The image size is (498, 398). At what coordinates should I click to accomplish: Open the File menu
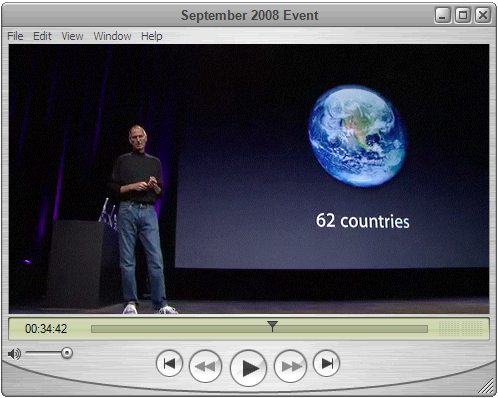point(15,36)
